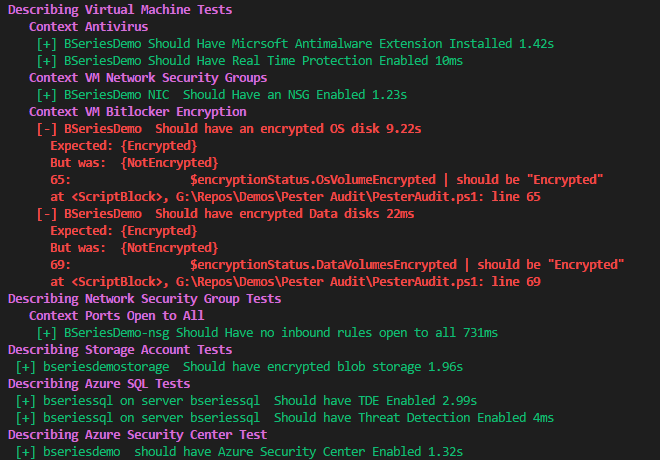Click the [+] marker before BSeriesDemo NIC test
This screenshot has height=460, width=660.
pyautogui.click(x=47, y=95)
